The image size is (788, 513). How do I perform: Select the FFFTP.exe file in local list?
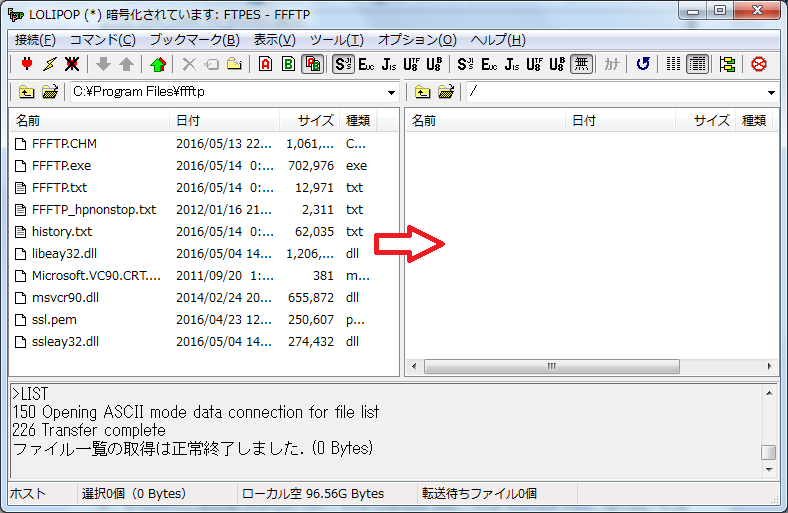[61, 165]
